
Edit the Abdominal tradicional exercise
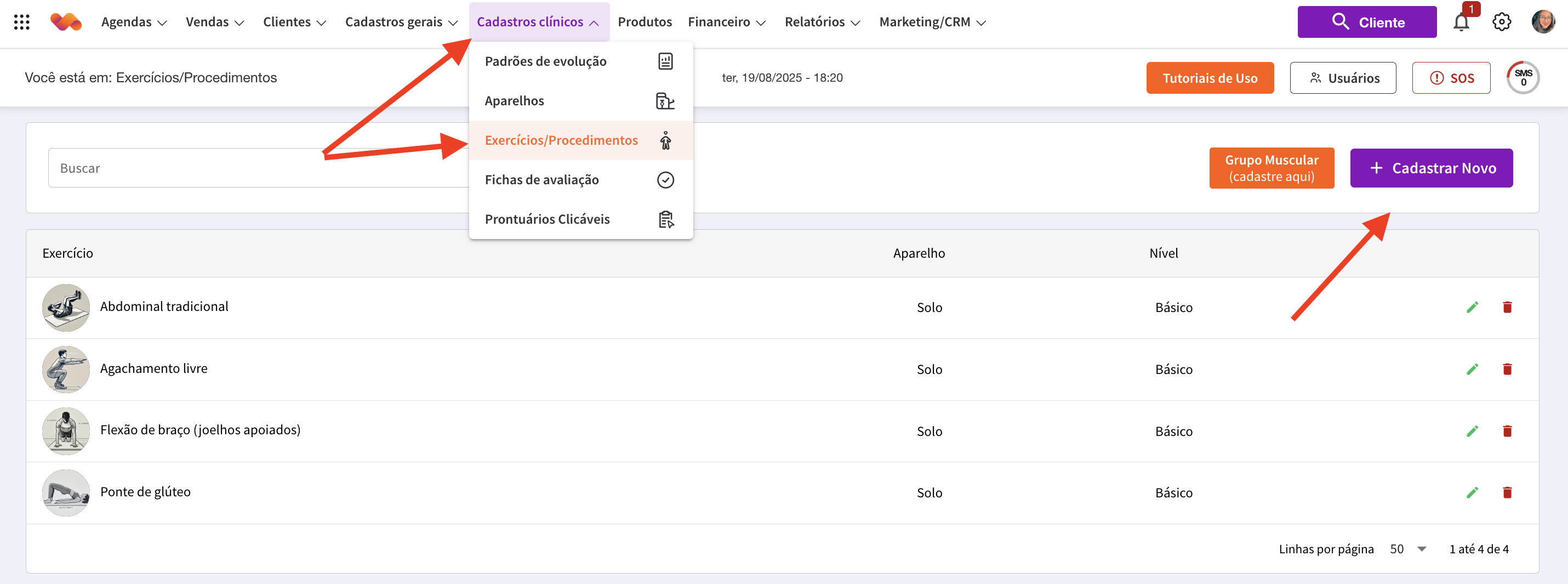tap(1472, 308)
